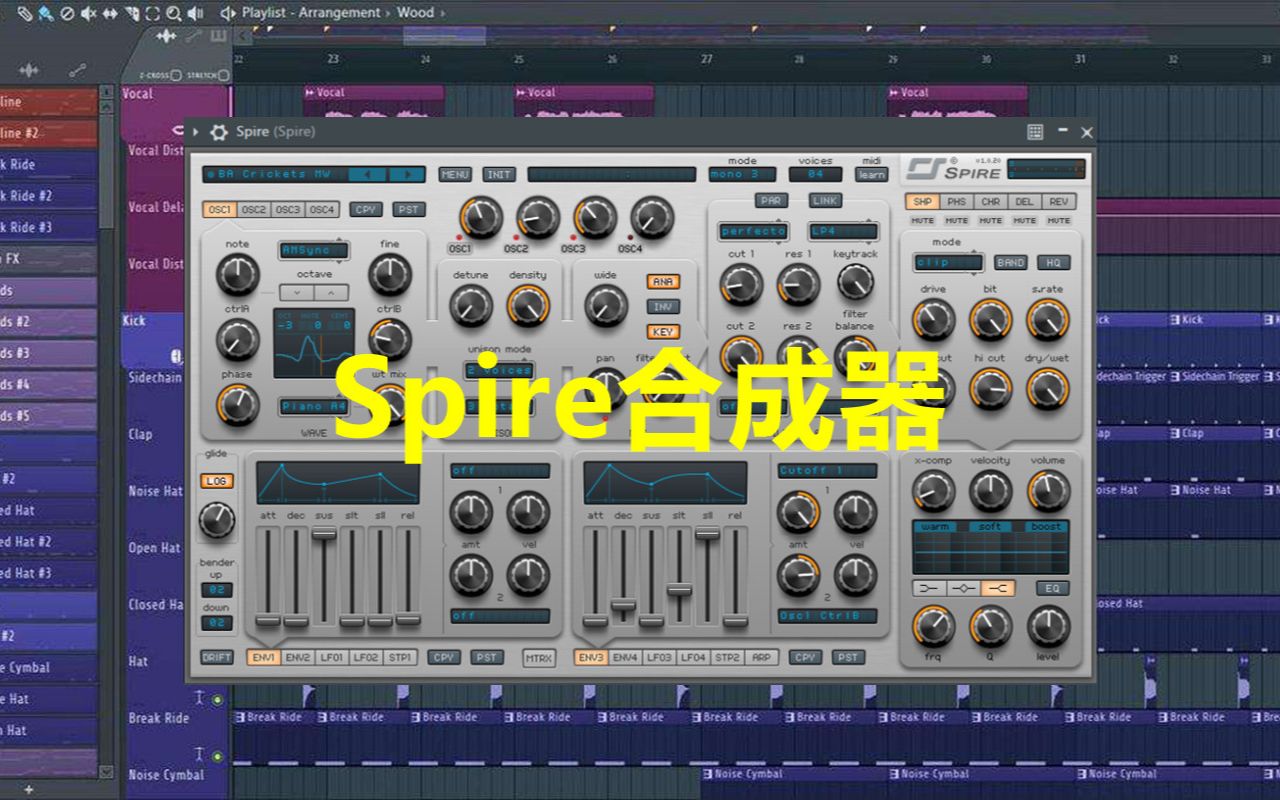Image resolution: width=1280 pixels, height=800 pixels.
Task: Open the mode 'mono 3' dropdown
Action: (x=742, y=175)
